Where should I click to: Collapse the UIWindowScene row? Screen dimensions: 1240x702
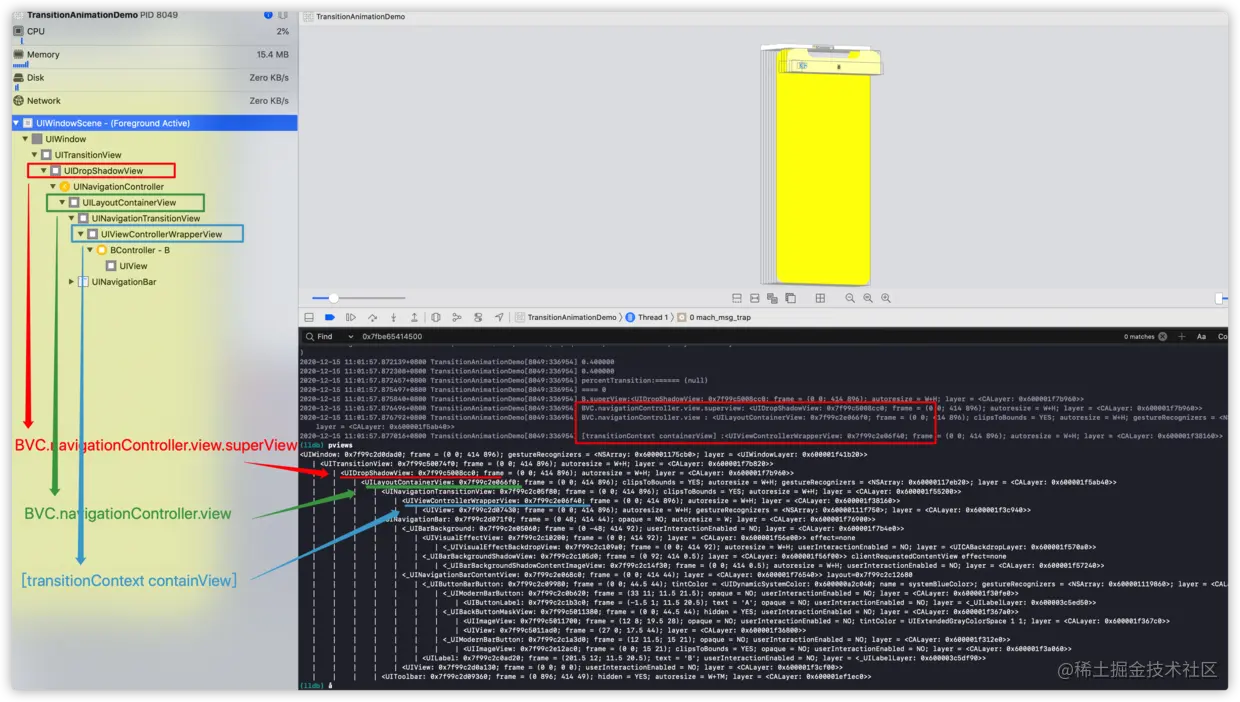point(17,123)
